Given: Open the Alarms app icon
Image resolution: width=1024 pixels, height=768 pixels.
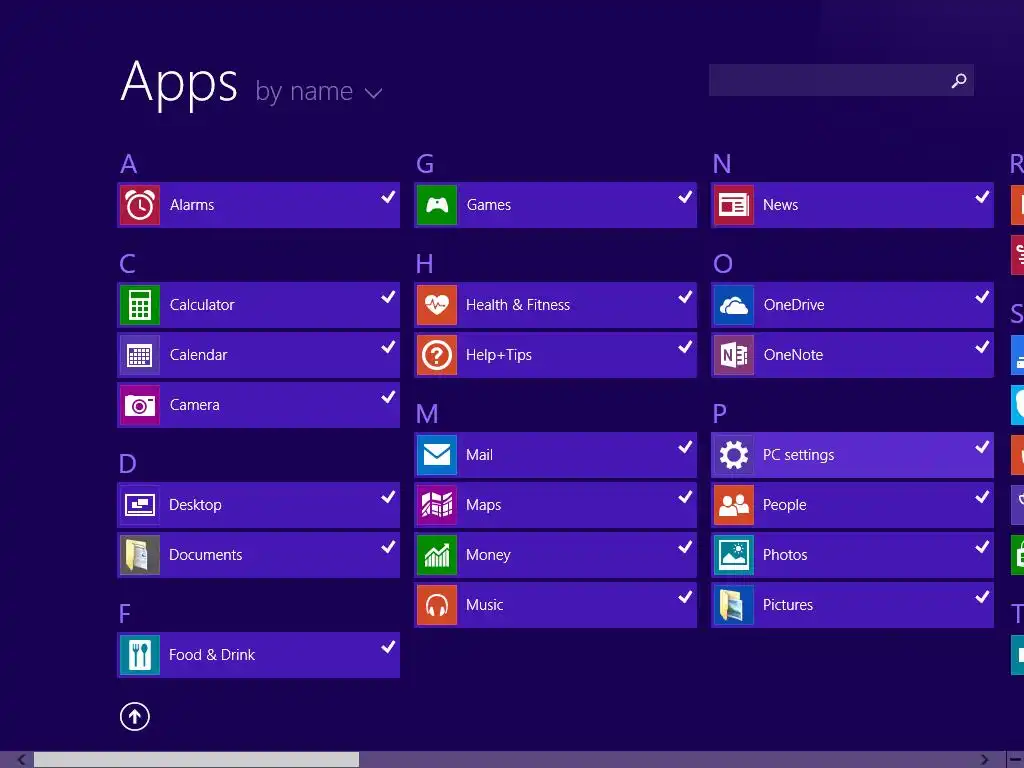Looking at the screenshot, I should point(140,205).
